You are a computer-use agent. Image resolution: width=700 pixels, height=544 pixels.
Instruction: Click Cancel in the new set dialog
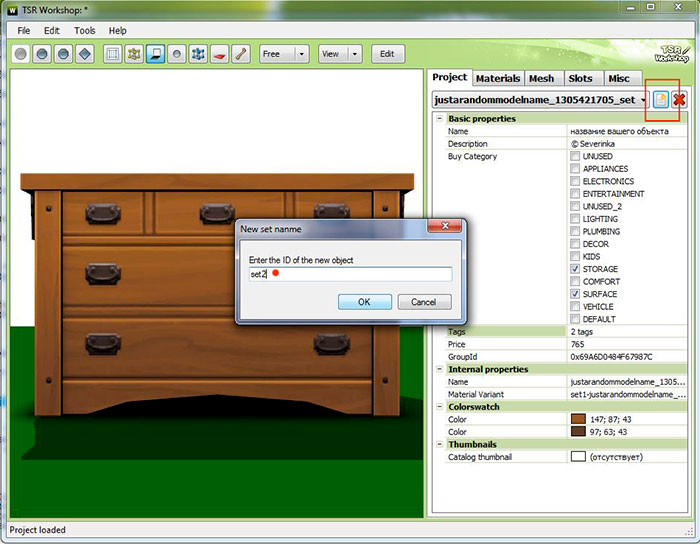coord(424,302)
